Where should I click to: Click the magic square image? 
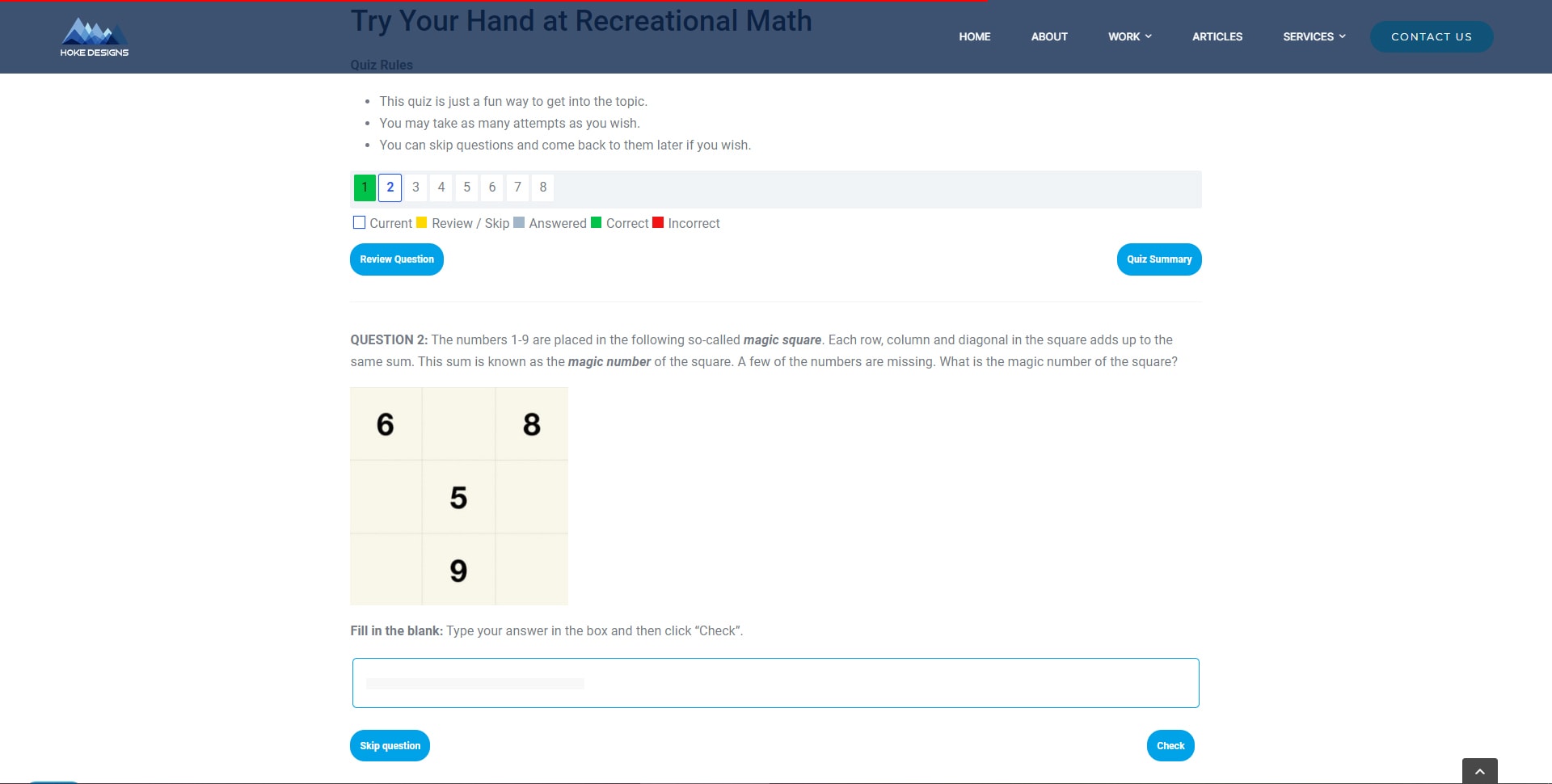click(x=458, y=496)
